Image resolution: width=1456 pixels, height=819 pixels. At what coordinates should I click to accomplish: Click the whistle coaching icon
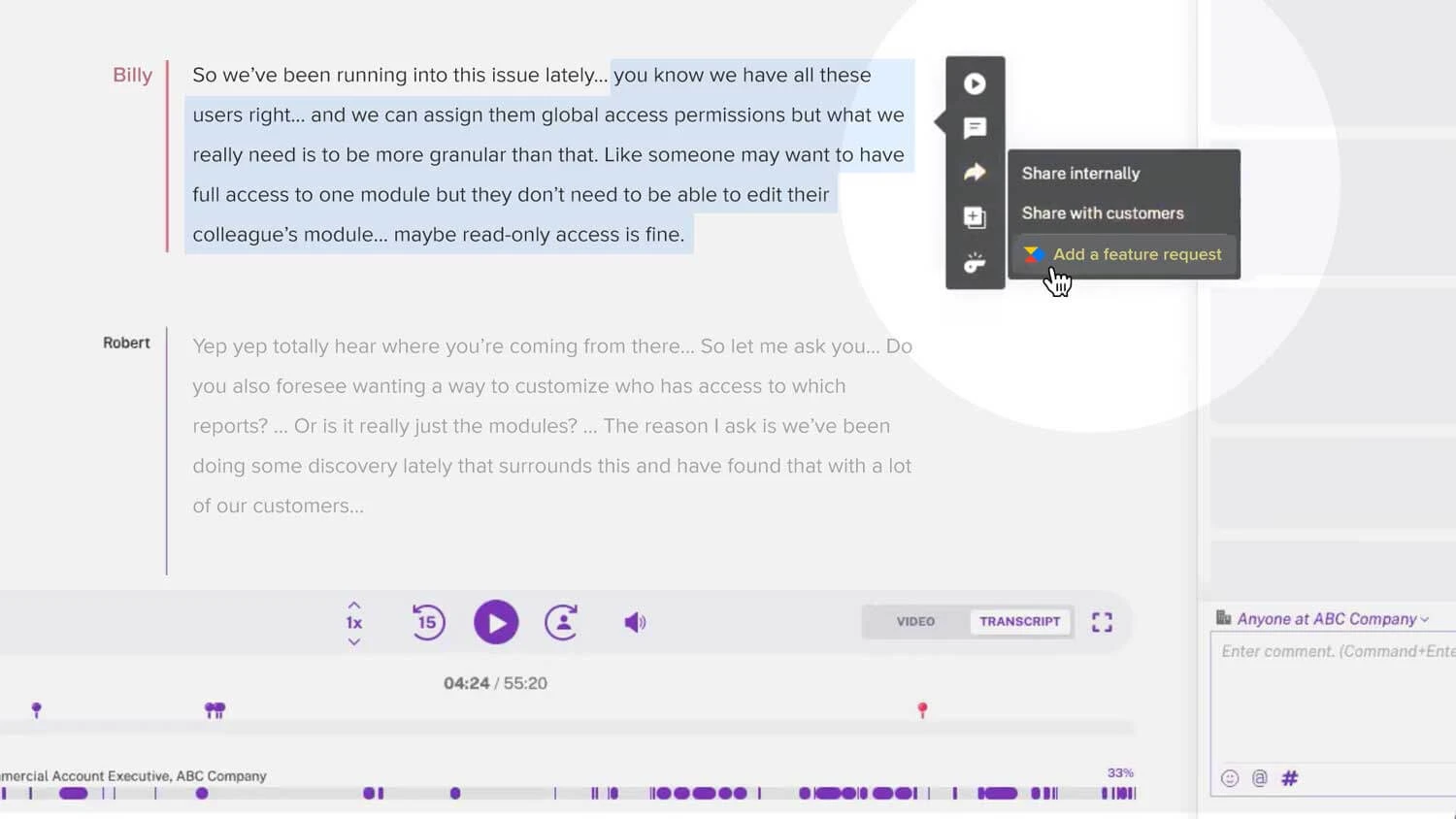pos(975,263)
